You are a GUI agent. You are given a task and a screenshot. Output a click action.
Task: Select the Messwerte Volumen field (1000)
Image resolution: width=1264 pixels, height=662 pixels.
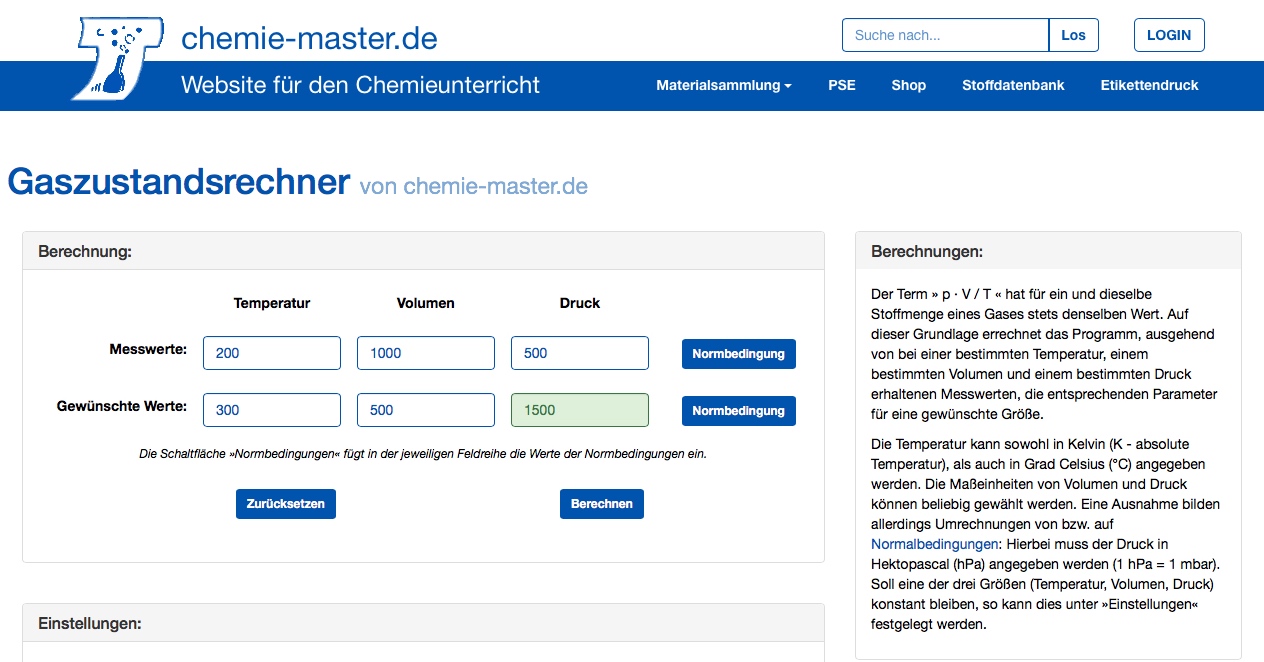coord(426,353)
